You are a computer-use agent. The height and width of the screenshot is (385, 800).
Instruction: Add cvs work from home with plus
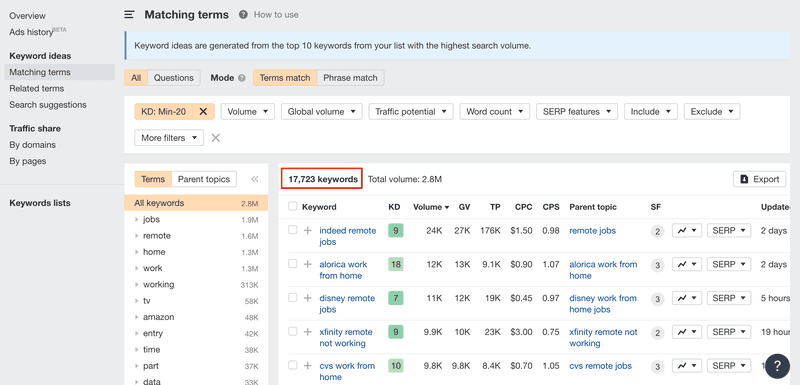307,365
